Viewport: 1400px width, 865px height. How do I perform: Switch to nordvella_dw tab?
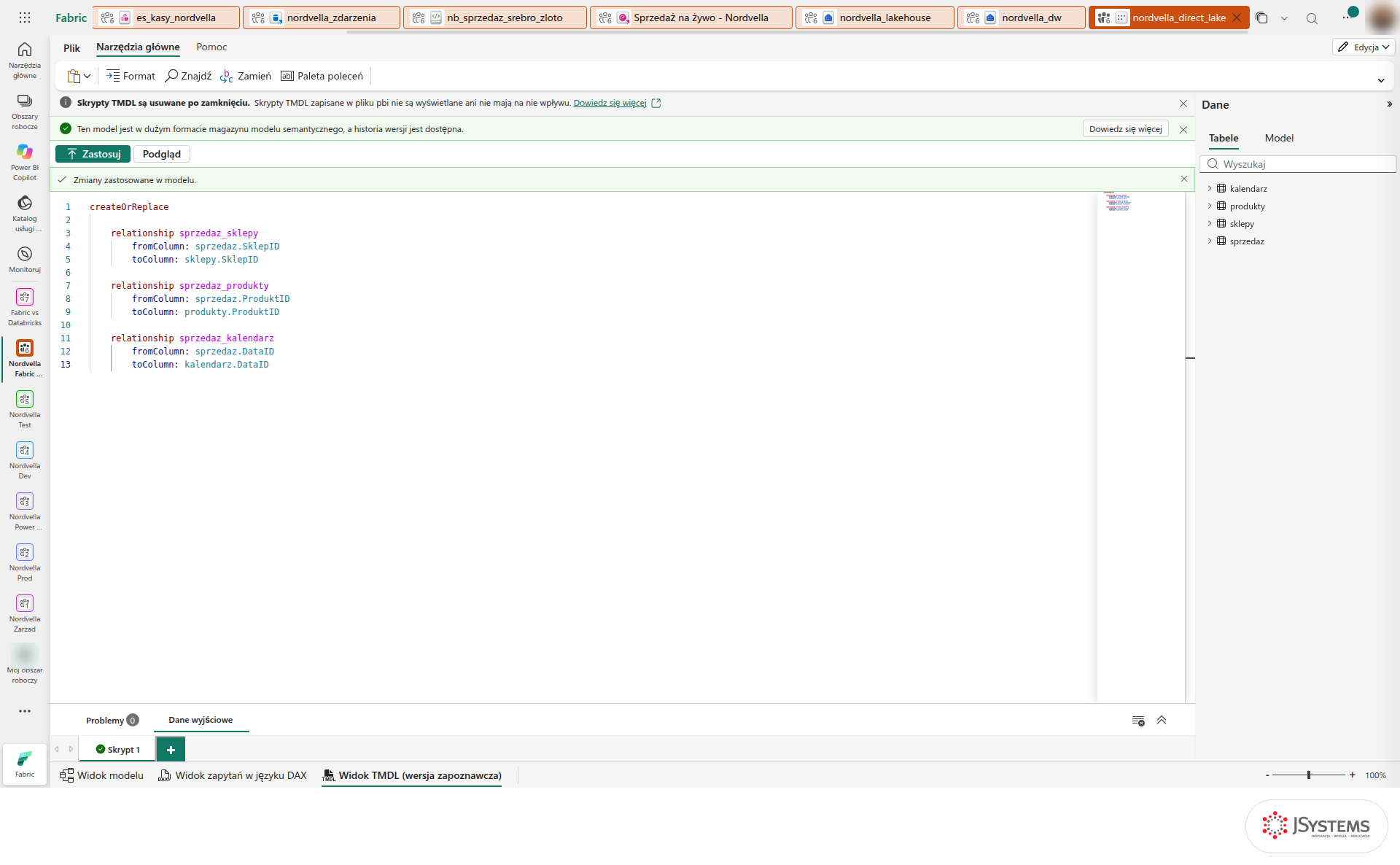1022,18
